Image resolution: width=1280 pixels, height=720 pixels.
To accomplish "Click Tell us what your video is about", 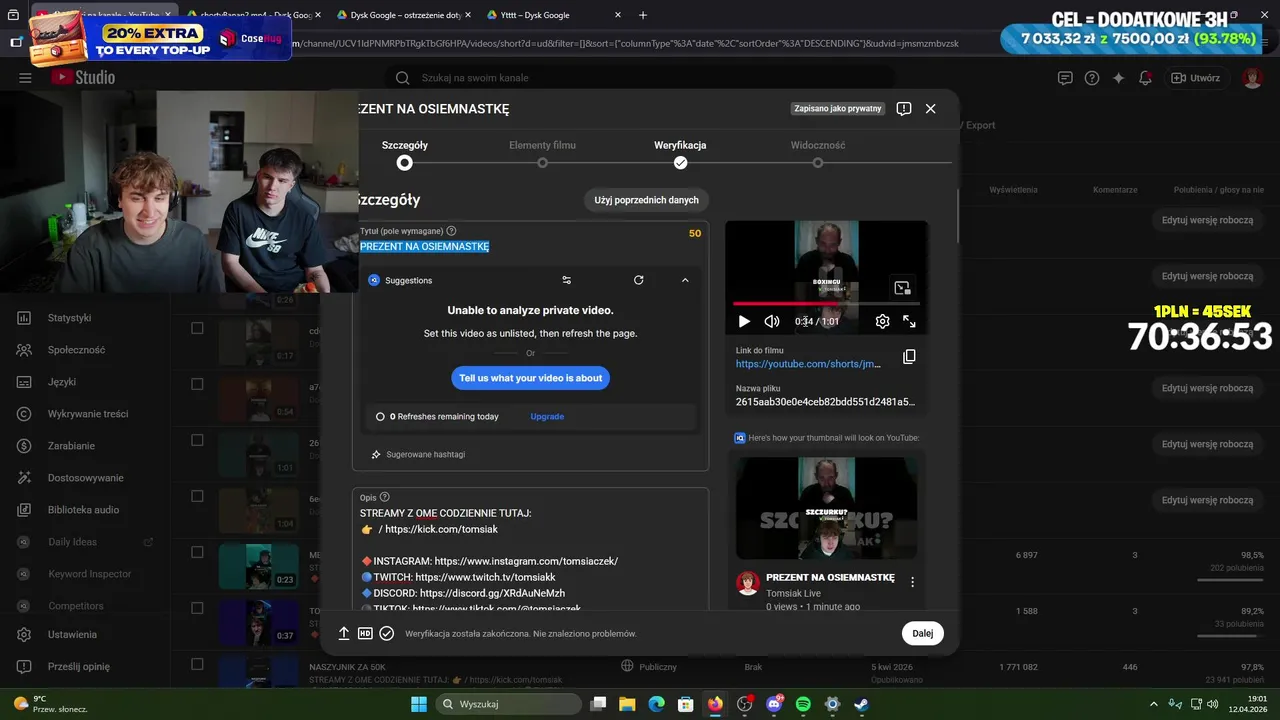I will tap(530, 378).
